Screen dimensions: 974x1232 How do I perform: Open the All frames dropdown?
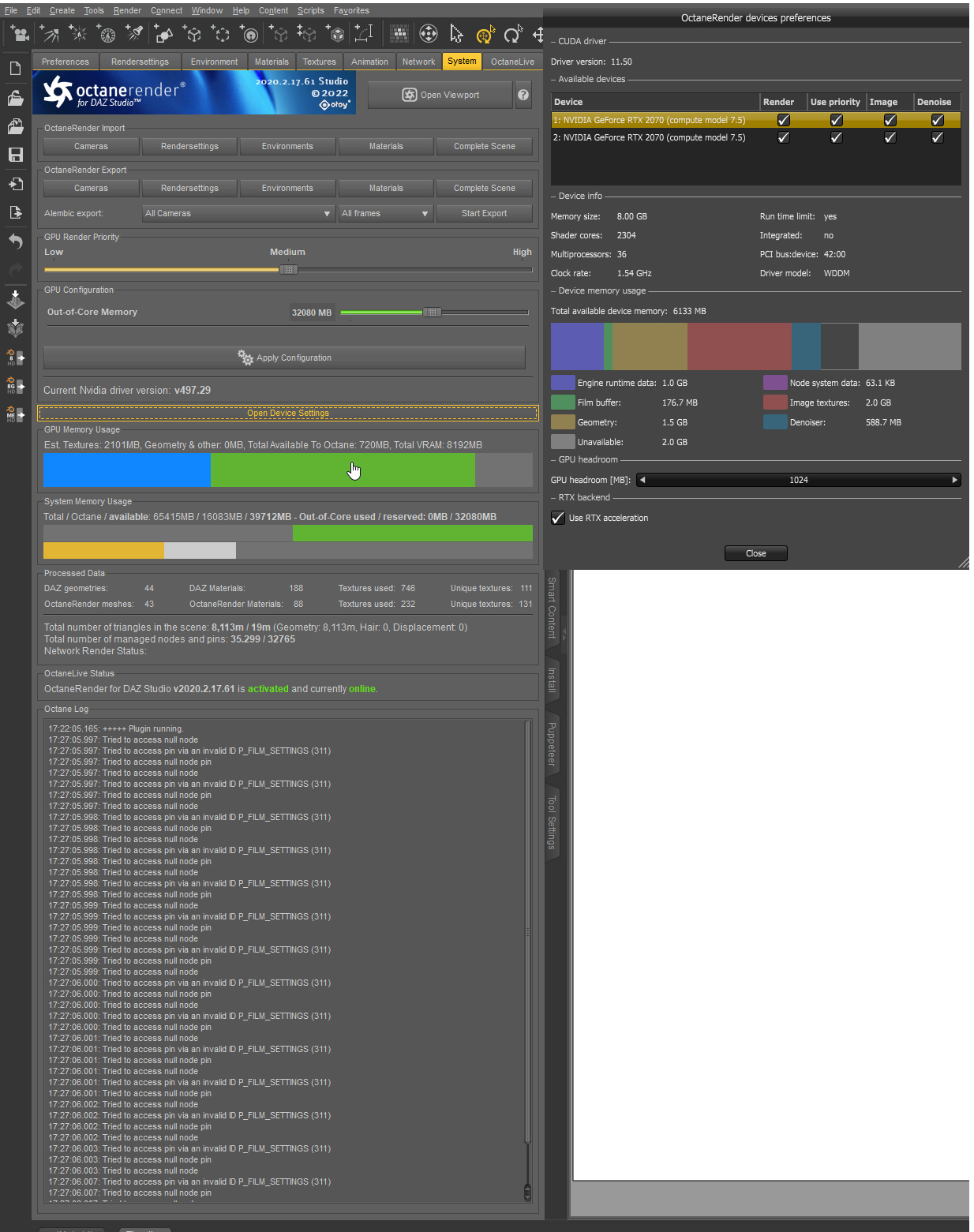(x=385, y=213)
